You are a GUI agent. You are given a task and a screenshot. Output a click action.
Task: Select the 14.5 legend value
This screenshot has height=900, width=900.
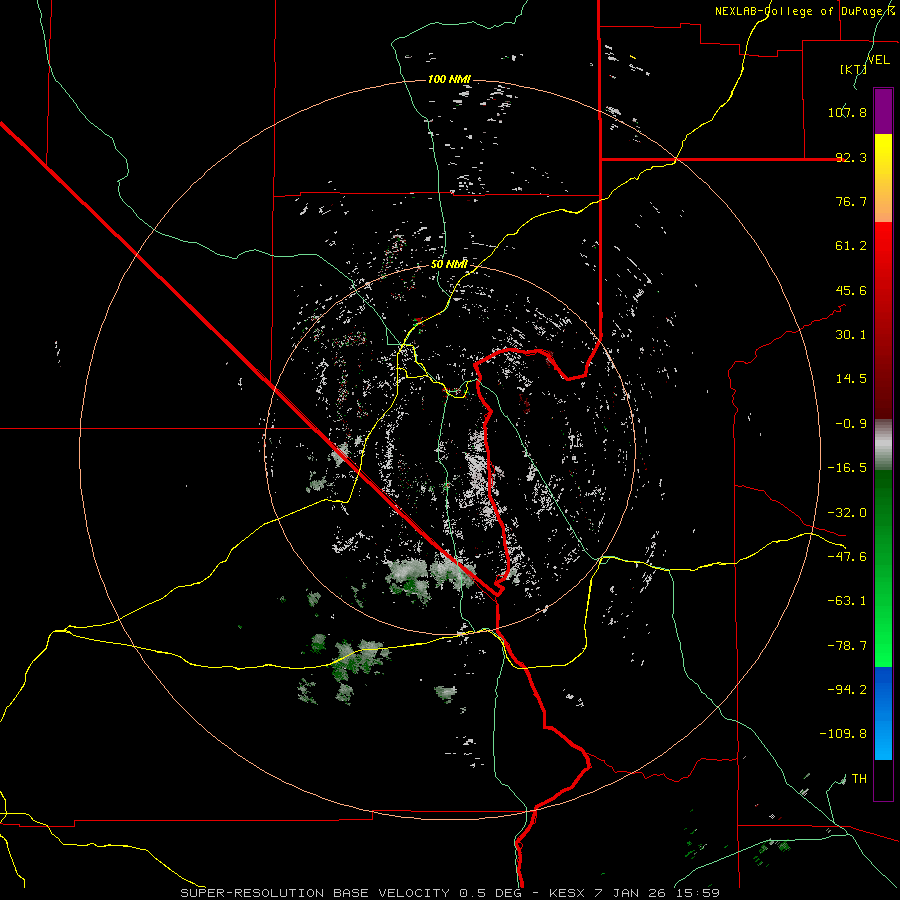(851, 379)
